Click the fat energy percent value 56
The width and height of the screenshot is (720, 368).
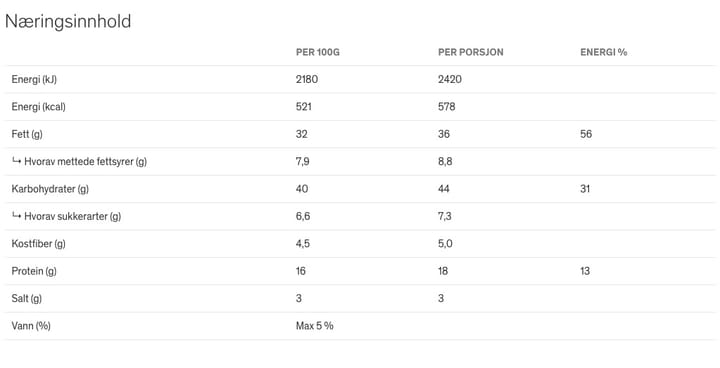coord(586,134)
